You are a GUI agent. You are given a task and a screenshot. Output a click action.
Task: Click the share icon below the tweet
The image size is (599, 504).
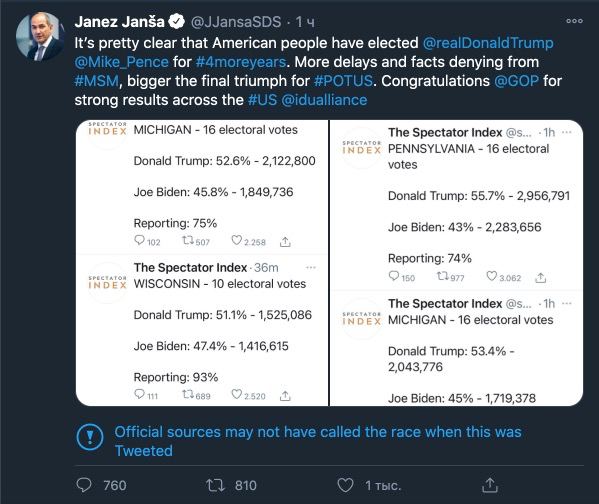pyautogui.click(x=490, y=485)
